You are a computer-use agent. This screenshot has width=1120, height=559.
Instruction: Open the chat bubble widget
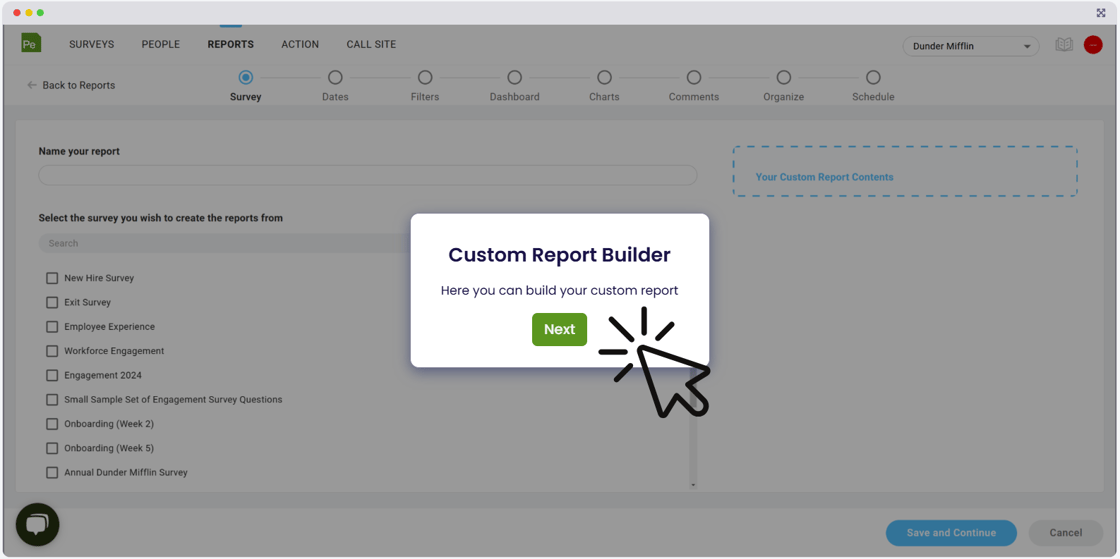(37, 525)
